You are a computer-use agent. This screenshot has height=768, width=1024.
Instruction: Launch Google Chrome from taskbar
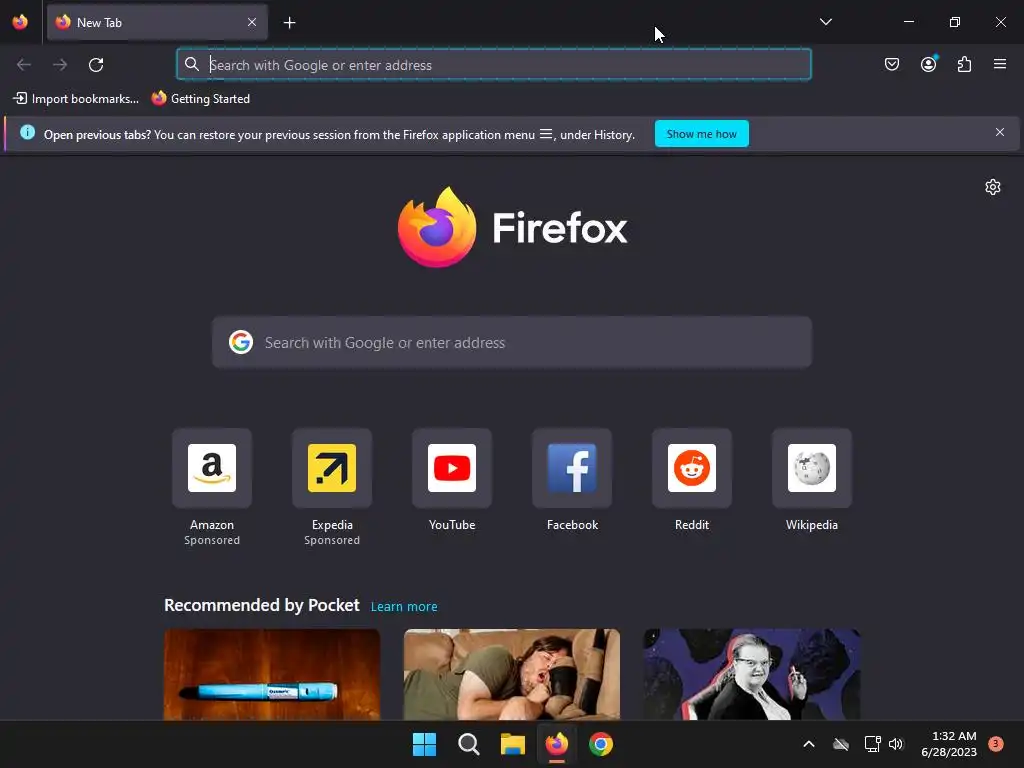point(601,744)
